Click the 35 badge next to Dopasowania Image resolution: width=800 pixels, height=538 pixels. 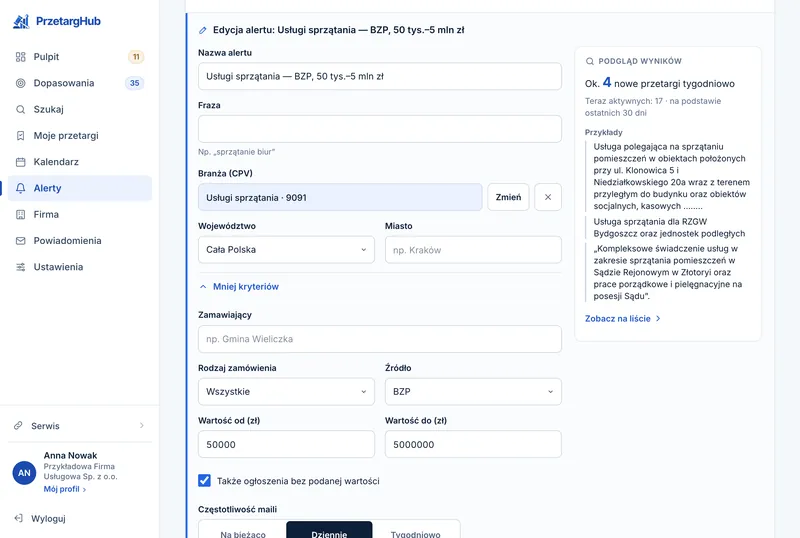pos(135,83)
